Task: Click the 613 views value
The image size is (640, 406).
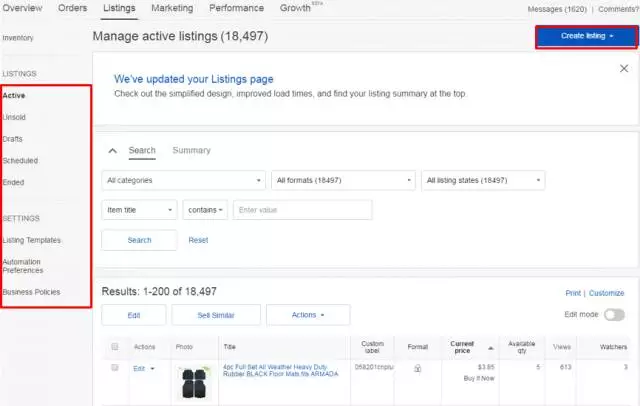Action: [x=565, y=367]
